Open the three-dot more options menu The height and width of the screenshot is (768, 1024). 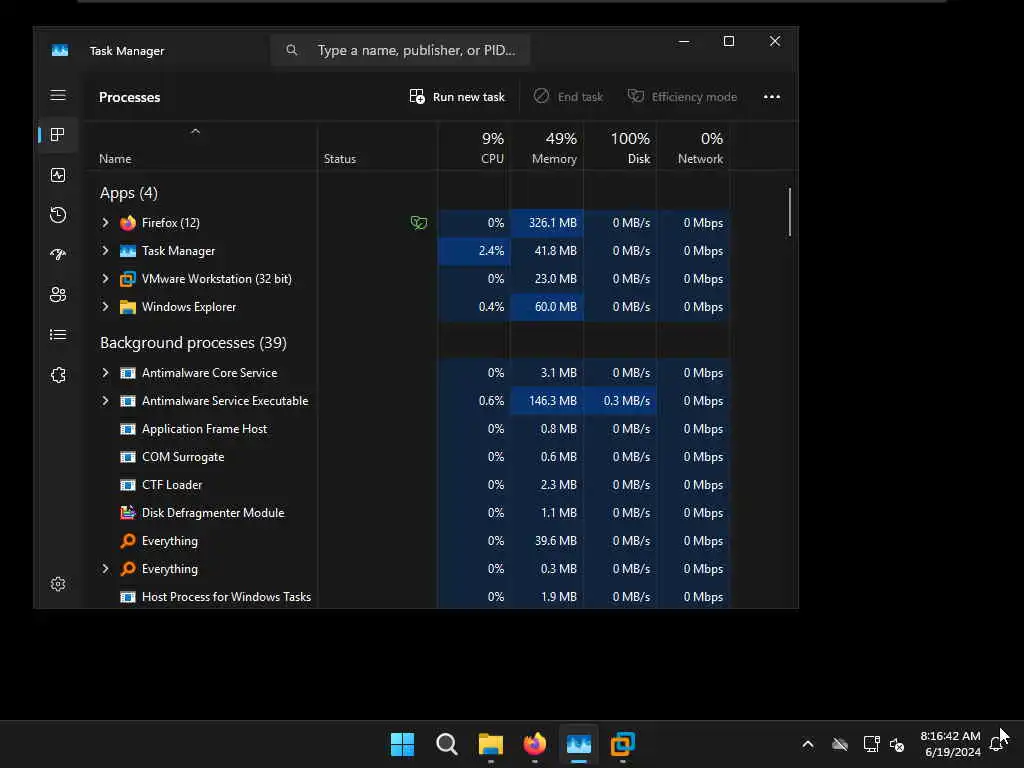coord(772,97)
